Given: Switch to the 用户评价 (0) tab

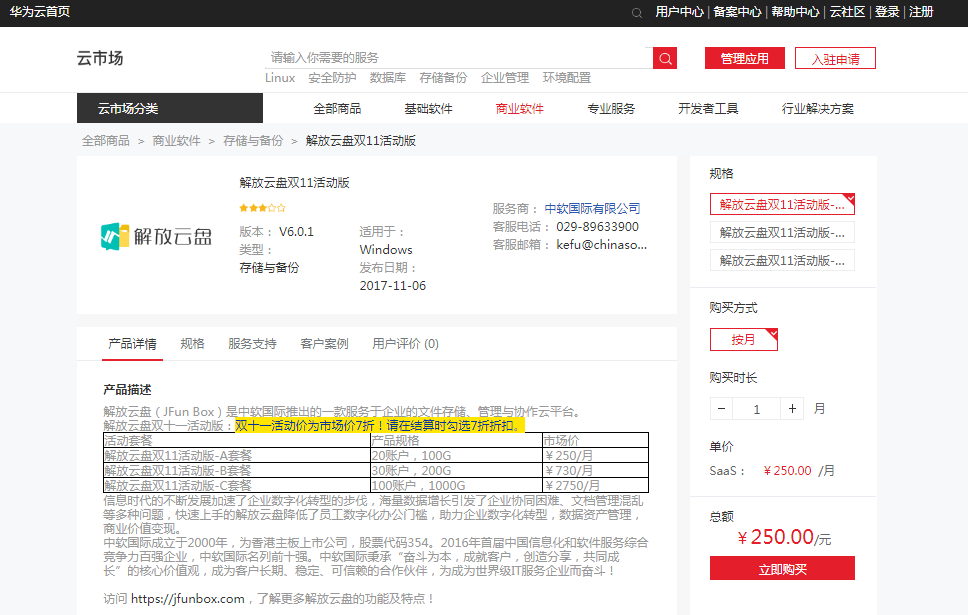Looking at the screenshot, I should pyautogui.click(x=401, y=343).
